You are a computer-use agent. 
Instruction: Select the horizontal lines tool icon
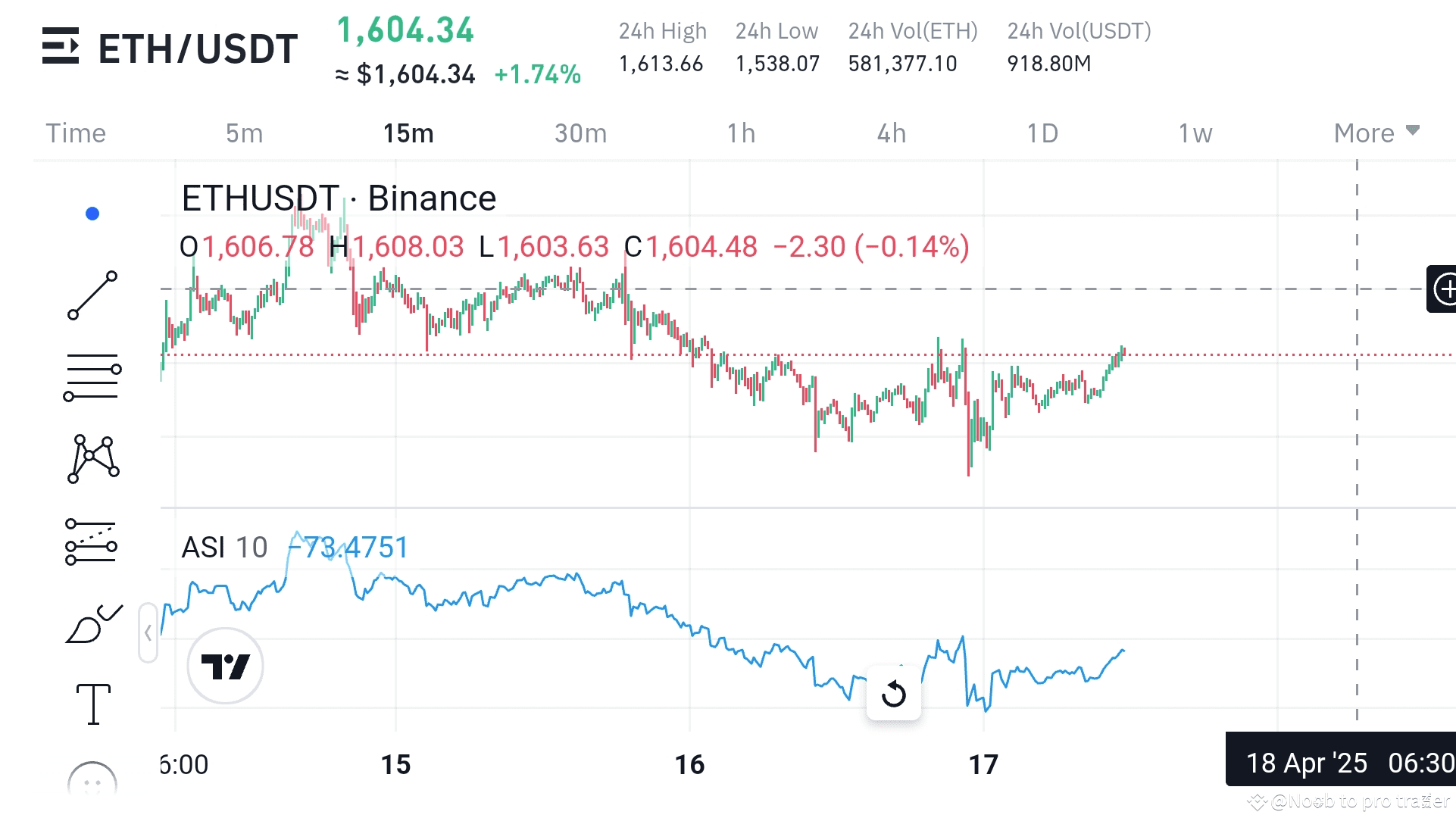(x=92, y=376)
